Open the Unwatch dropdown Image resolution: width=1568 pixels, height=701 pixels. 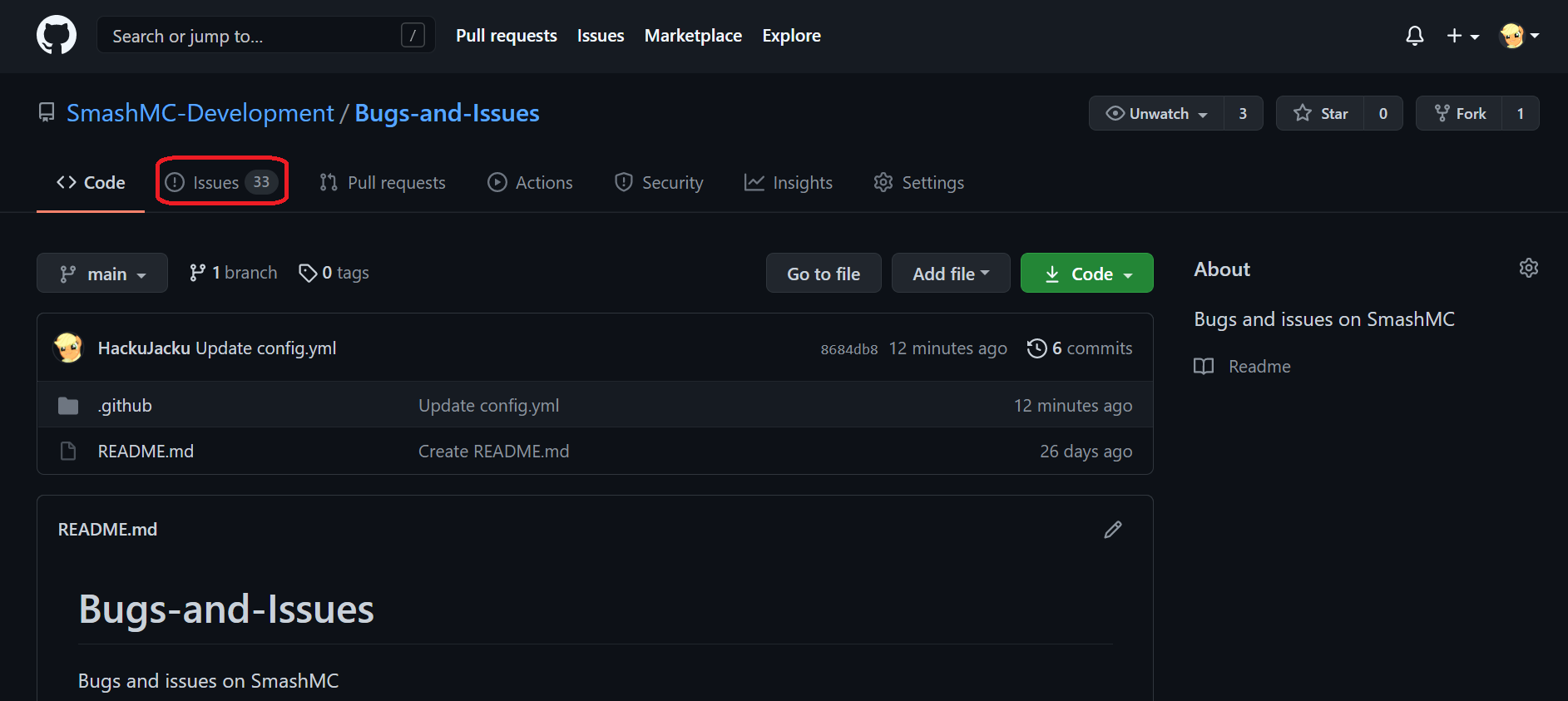point(1156,113)
